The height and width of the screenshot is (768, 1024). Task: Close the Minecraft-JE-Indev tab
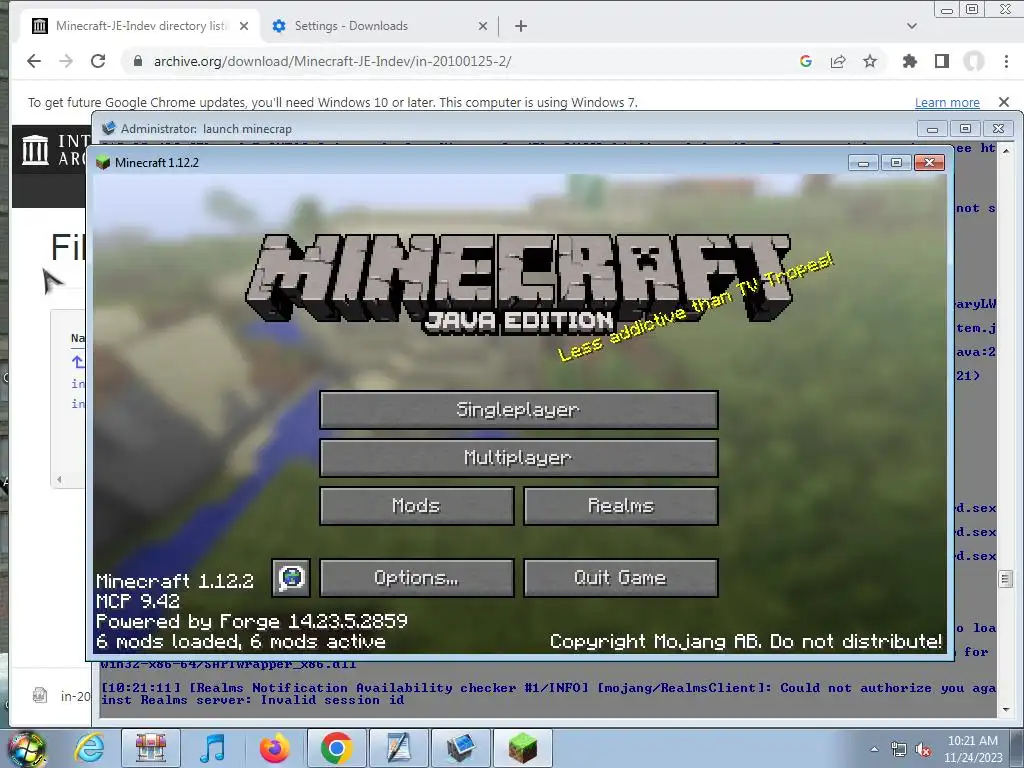244,26
